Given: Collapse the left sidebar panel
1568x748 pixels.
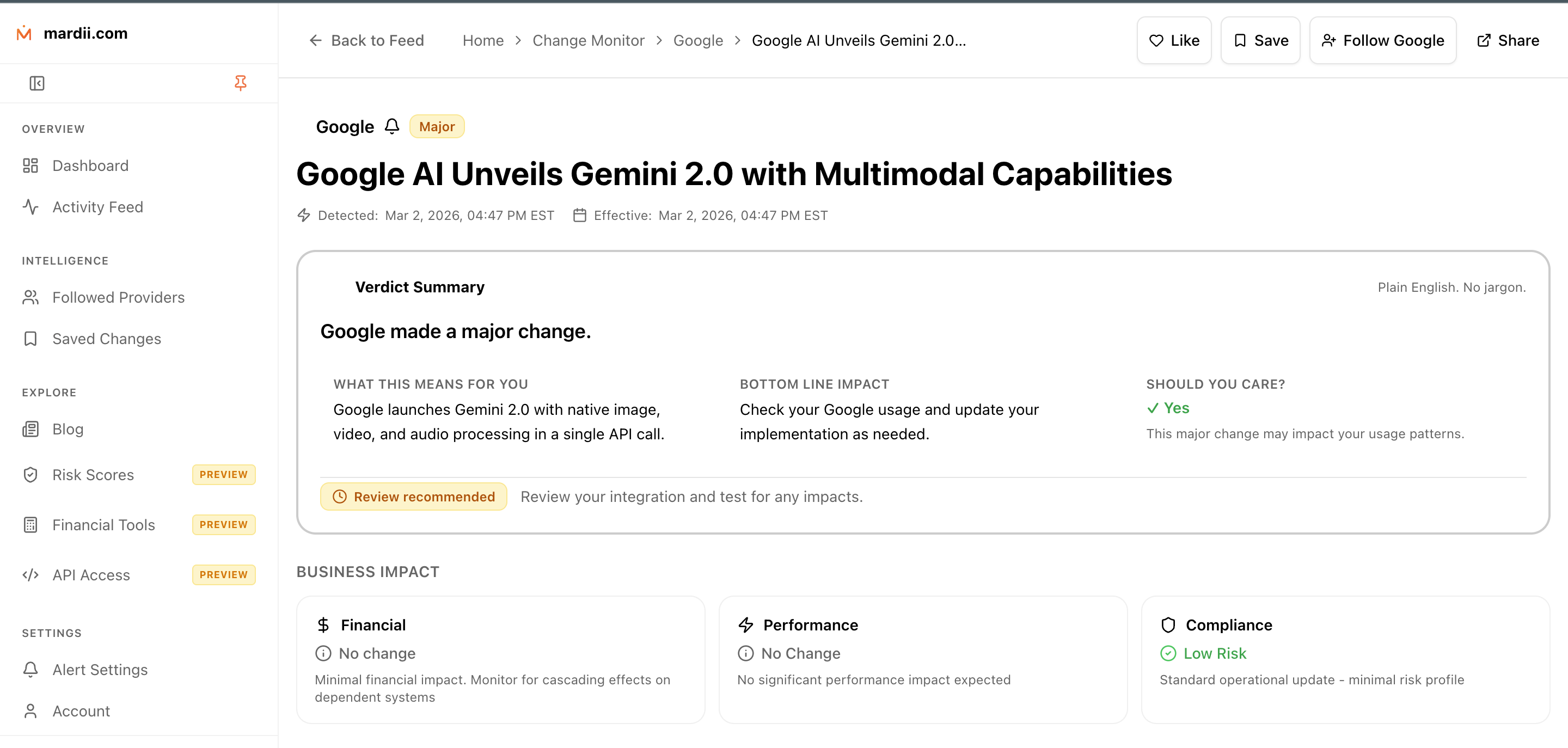Looking at the screenshot, I should tap(36, 83).
